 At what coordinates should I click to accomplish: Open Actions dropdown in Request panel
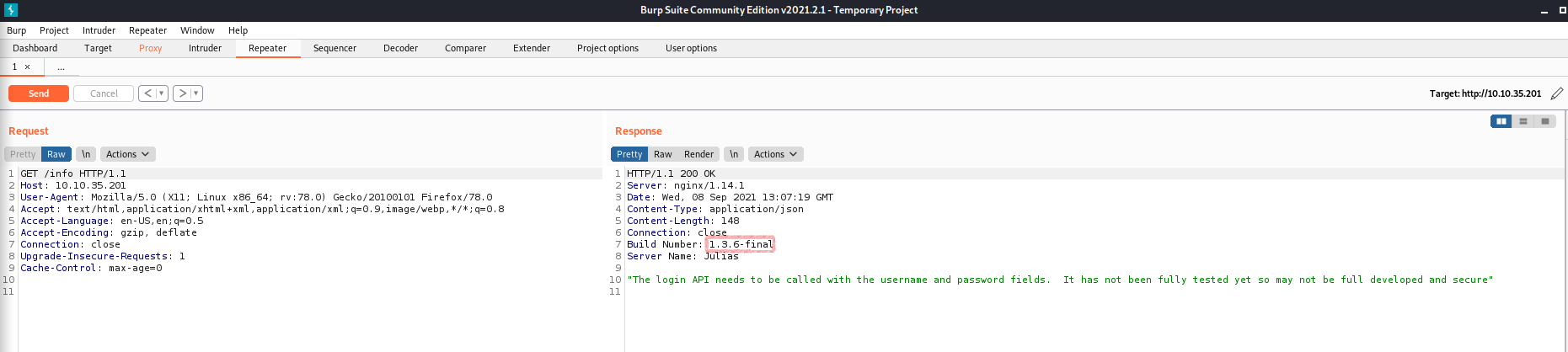click(x=128, y=154)
